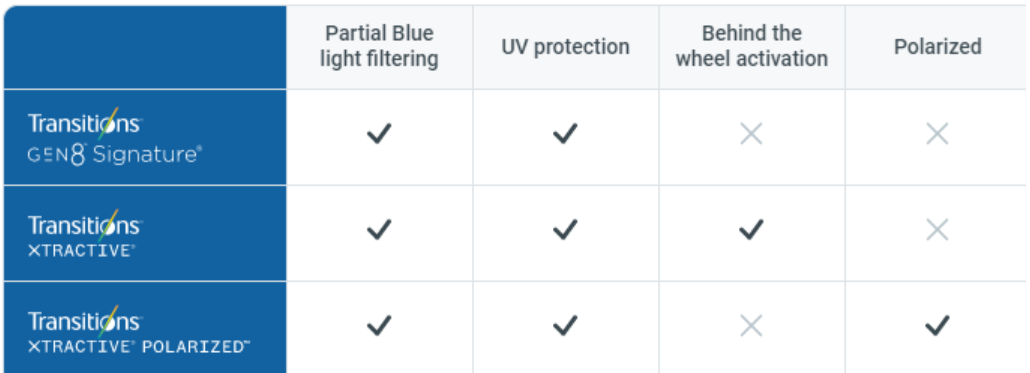Click the Transitions XTRActive logo

85,233
